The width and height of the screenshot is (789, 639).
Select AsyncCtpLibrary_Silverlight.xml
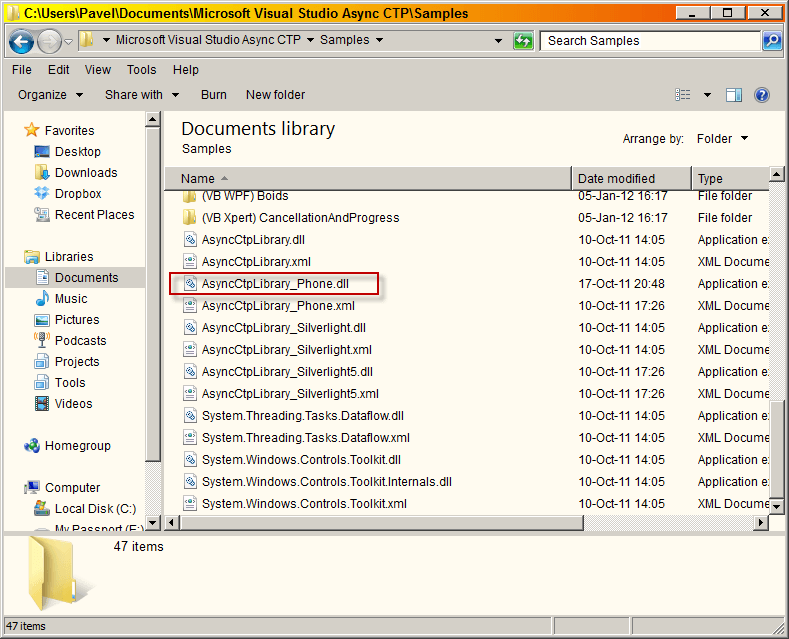(x=286, y=350)
